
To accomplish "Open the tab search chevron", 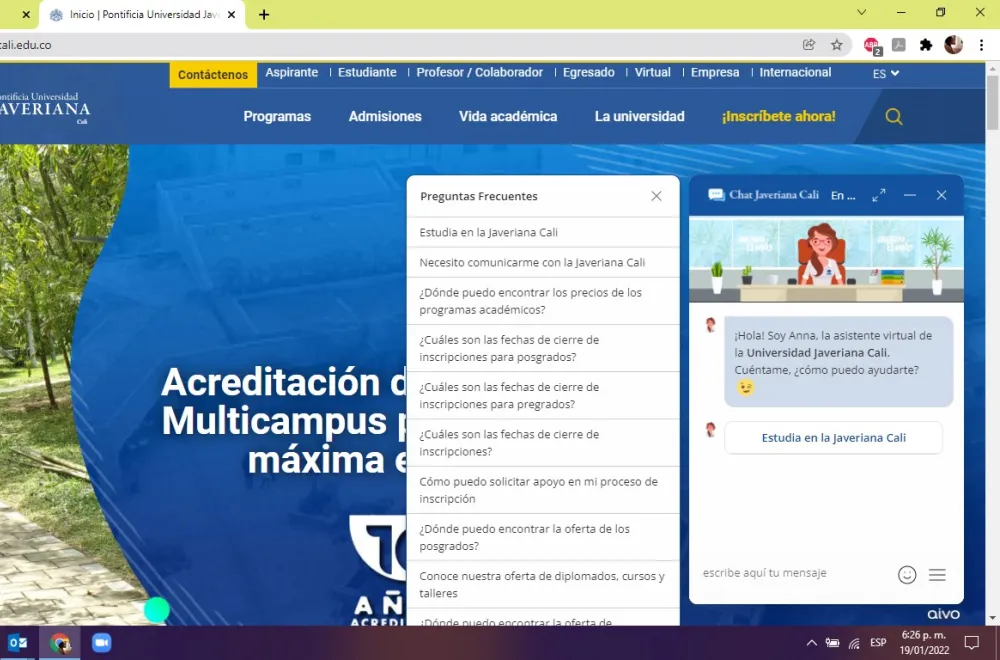I will (861, 12).
